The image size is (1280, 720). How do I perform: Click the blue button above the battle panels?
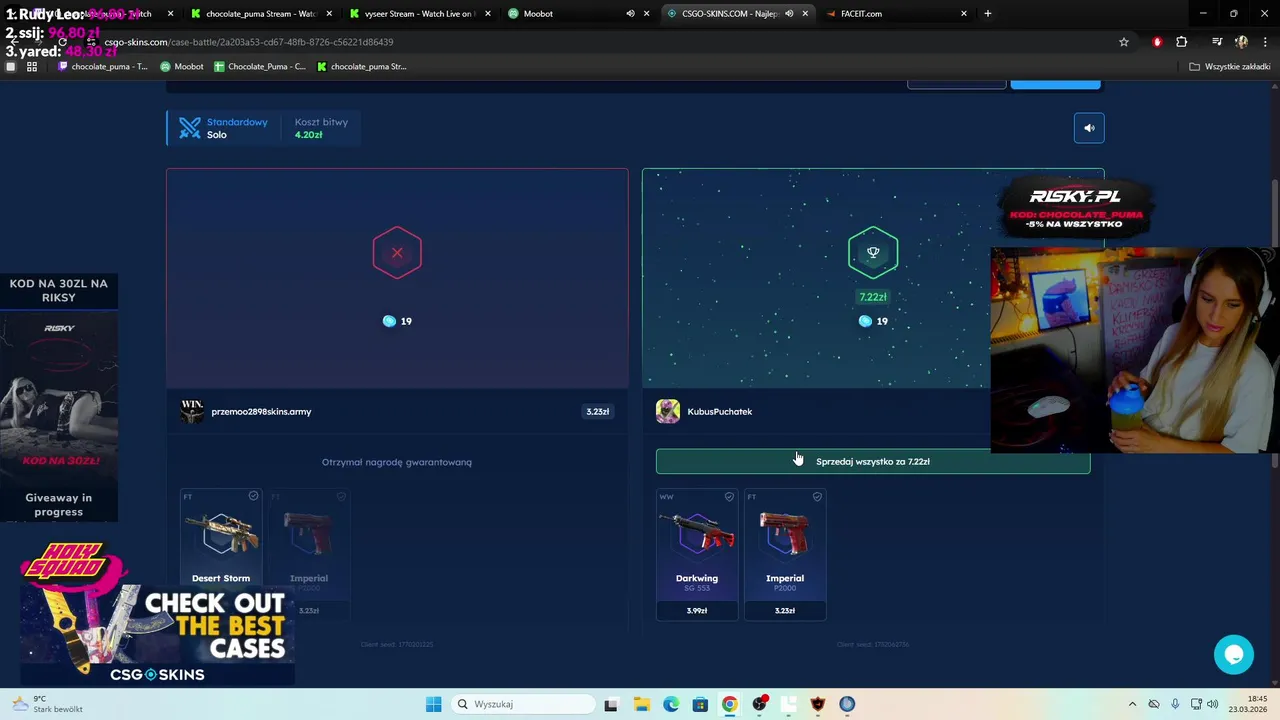coord(1055,84)
